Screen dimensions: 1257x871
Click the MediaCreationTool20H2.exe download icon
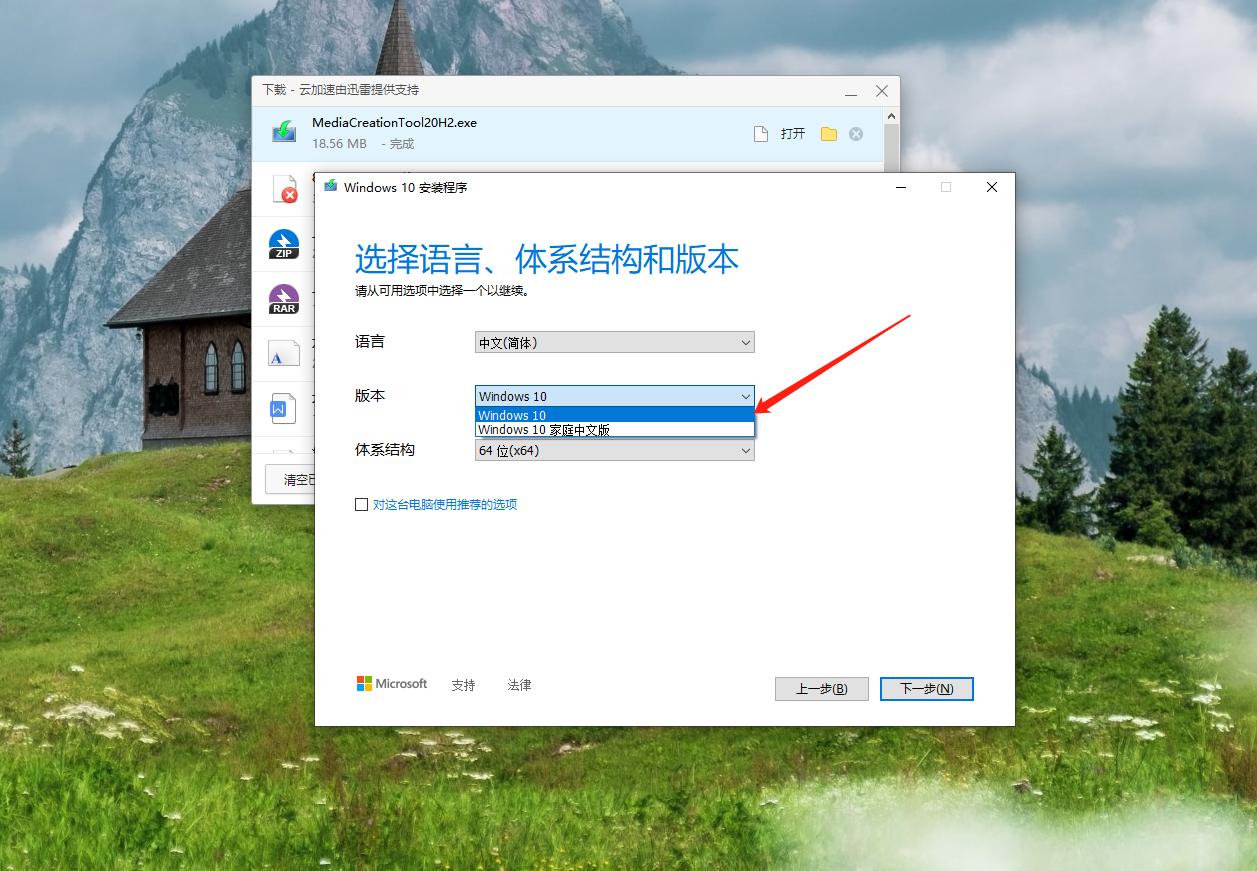[x=285, y=133]
